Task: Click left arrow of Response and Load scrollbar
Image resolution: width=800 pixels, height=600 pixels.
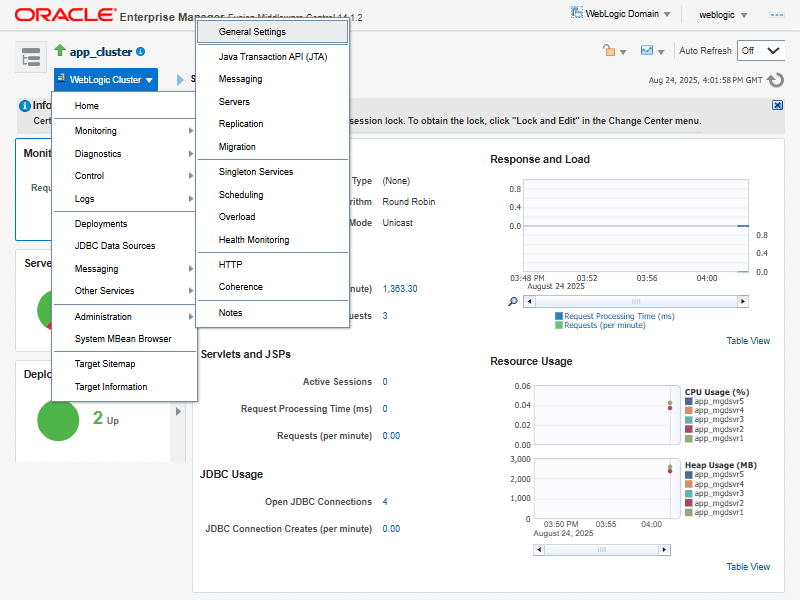Action: click(x=529, y=302)
